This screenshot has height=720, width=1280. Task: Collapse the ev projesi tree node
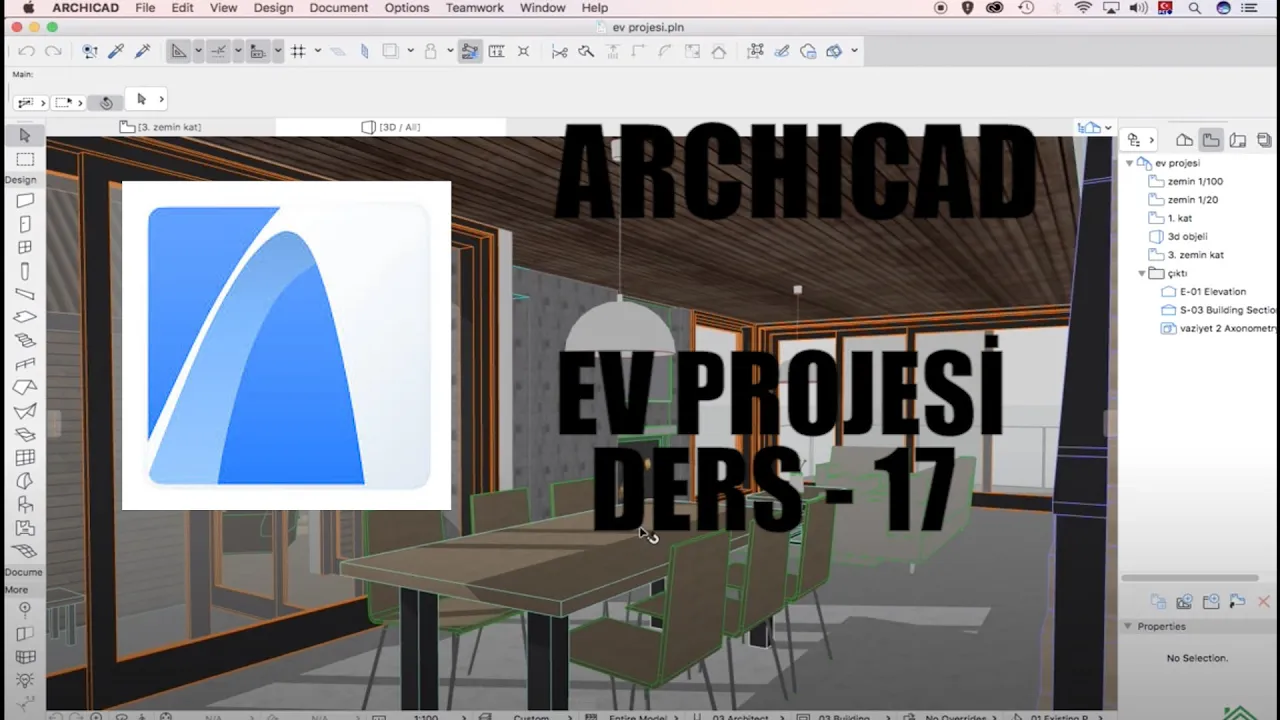[x=1130, y=163]
